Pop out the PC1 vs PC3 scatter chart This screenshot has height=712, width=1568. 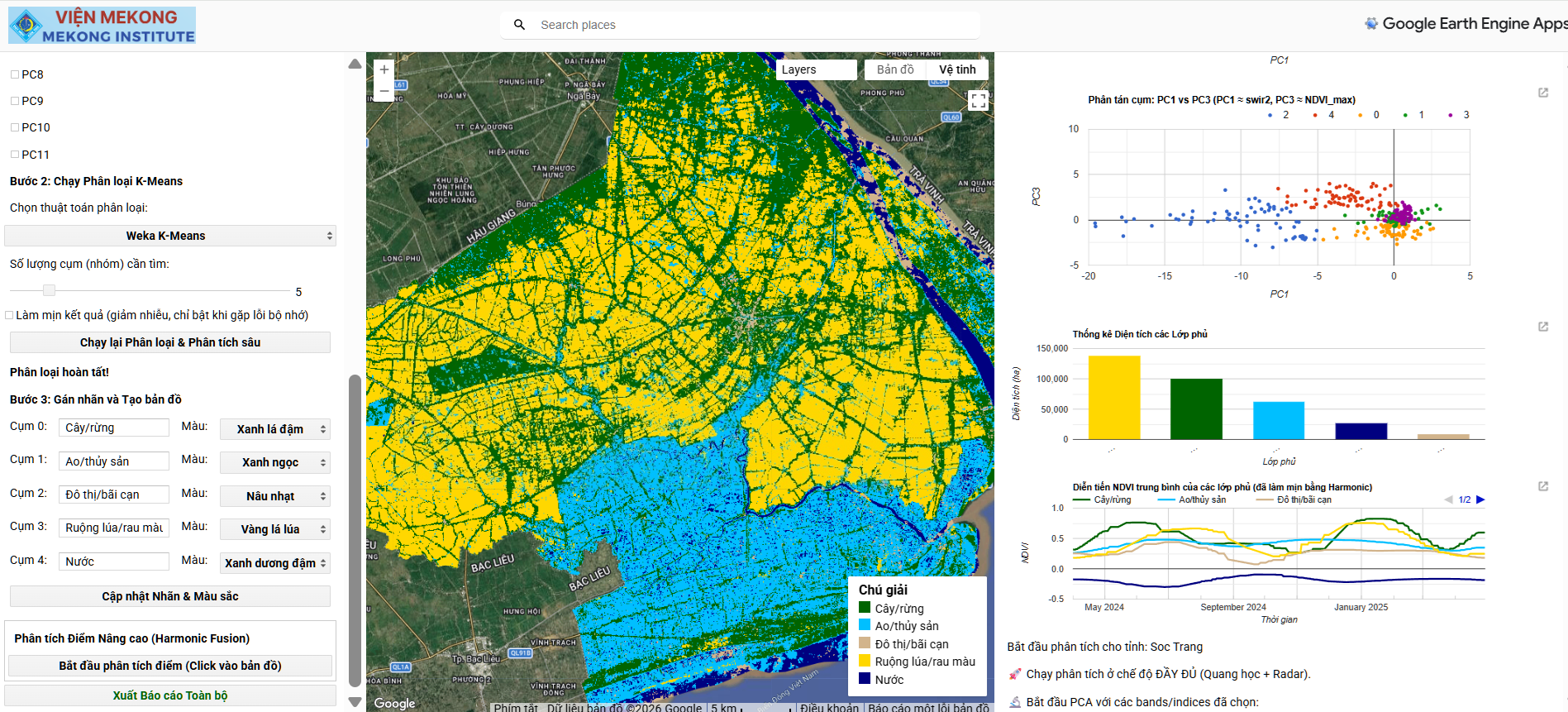(x=1543, y=93)
